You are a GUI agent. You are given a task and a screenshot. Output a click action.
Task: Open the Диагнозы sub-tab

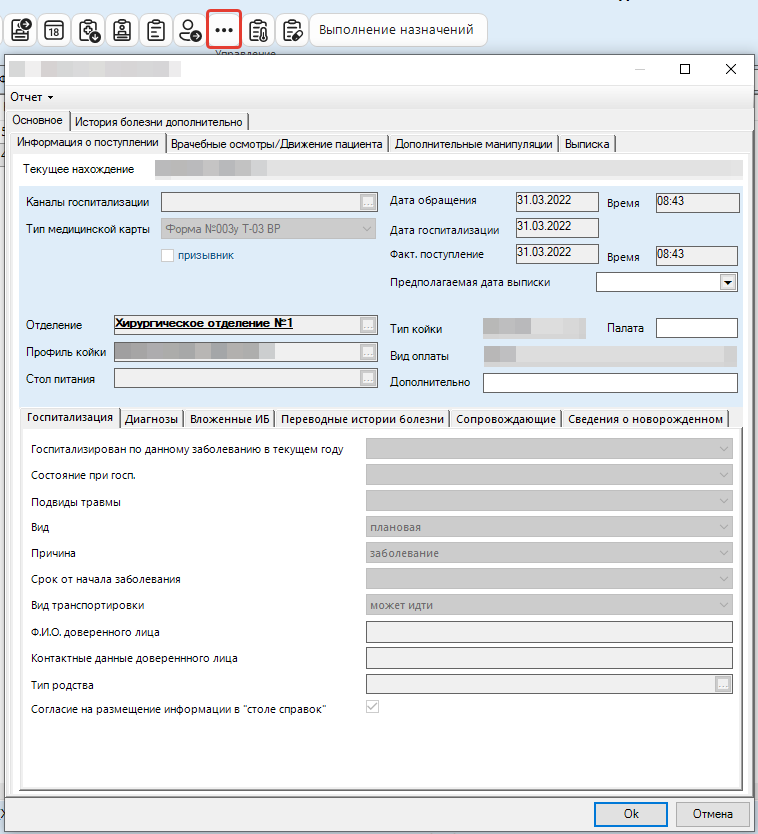(x=152, y=419)
